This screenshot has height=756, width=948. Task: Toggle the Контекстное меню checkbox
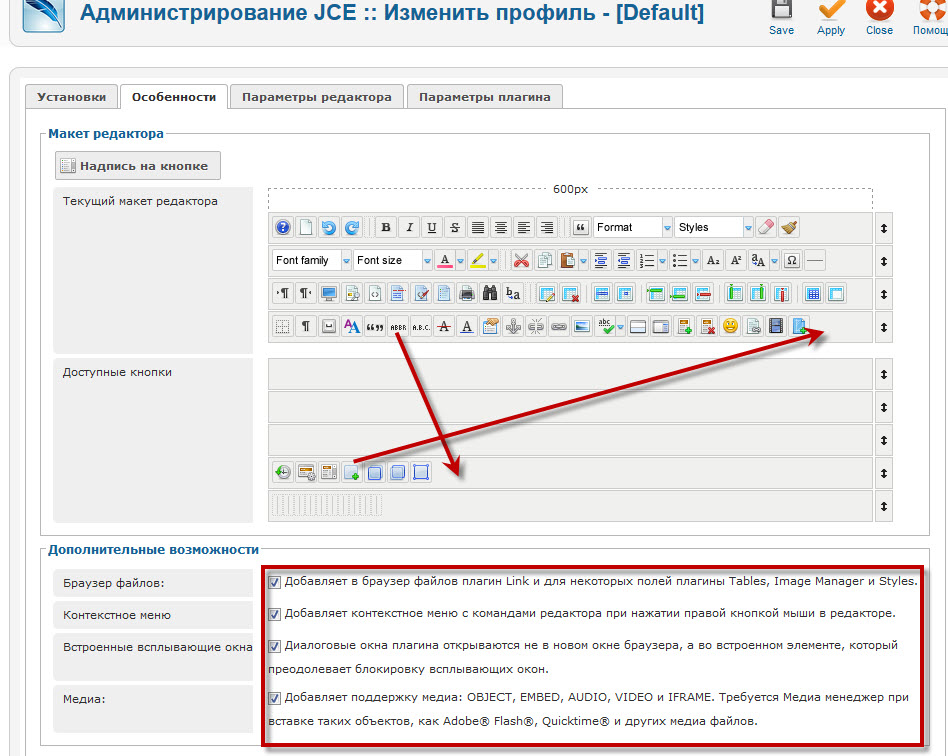(x=274, y=614)
